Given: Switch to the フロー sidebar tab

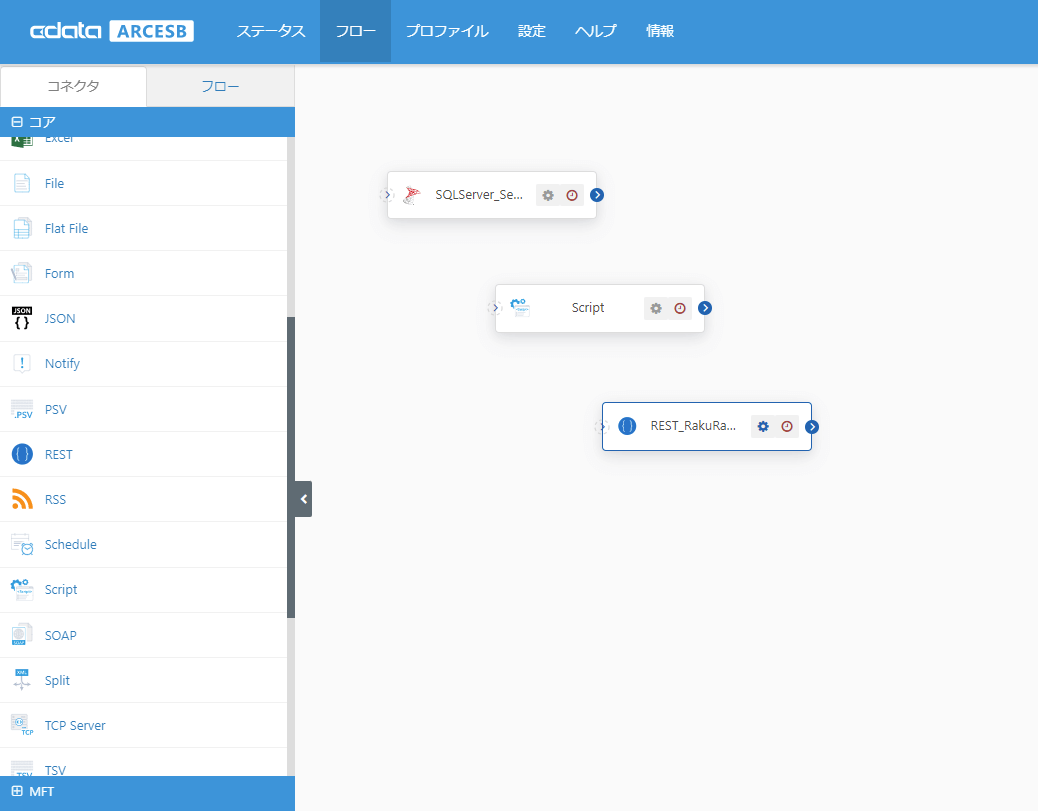Looking at the screenshot, I should pyautogui.click(x=220, y=86).
